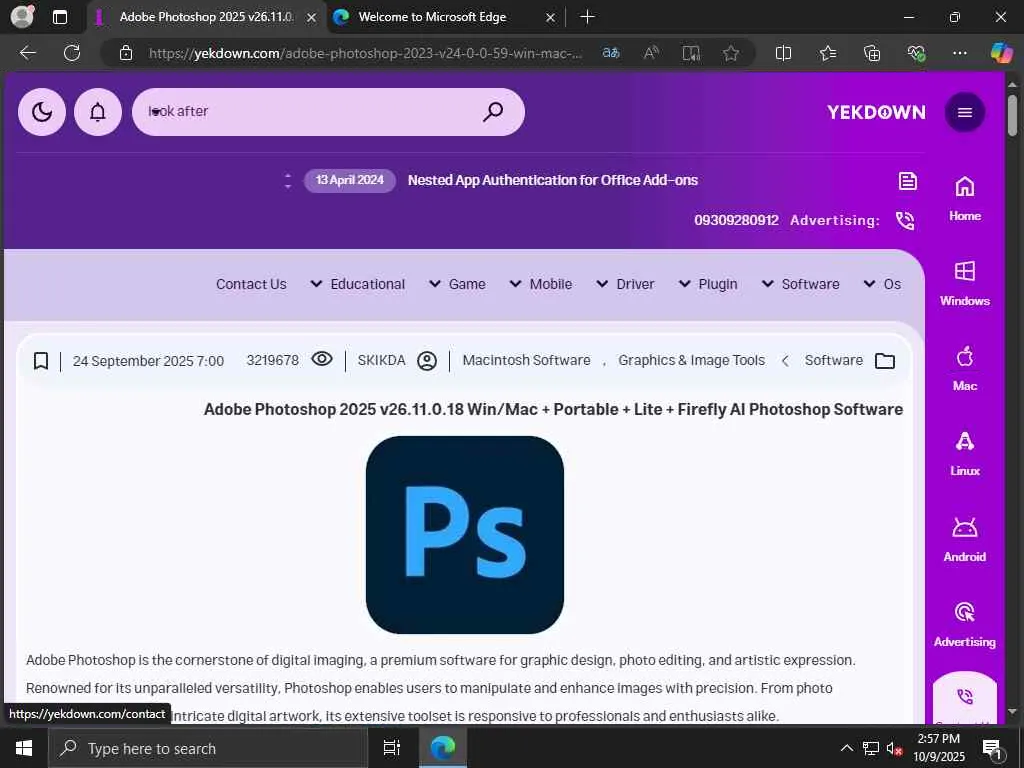Open Split screen icon

coord(783,53)
